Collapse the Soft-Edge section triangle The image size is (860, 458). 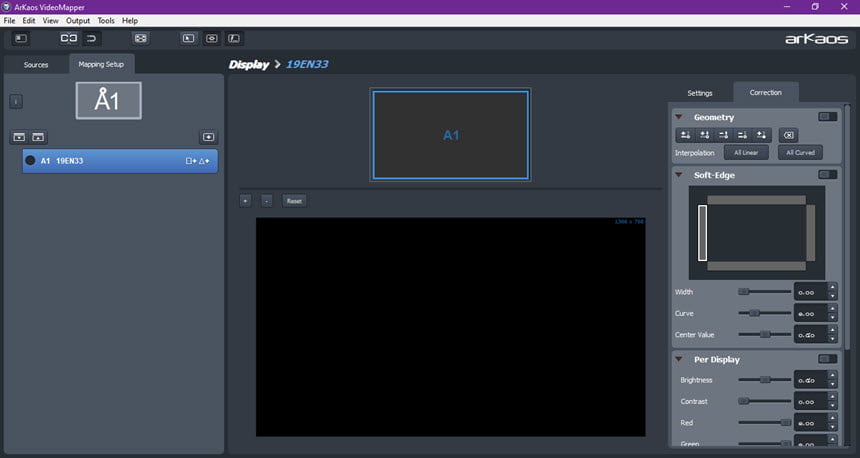pos(679,175)
